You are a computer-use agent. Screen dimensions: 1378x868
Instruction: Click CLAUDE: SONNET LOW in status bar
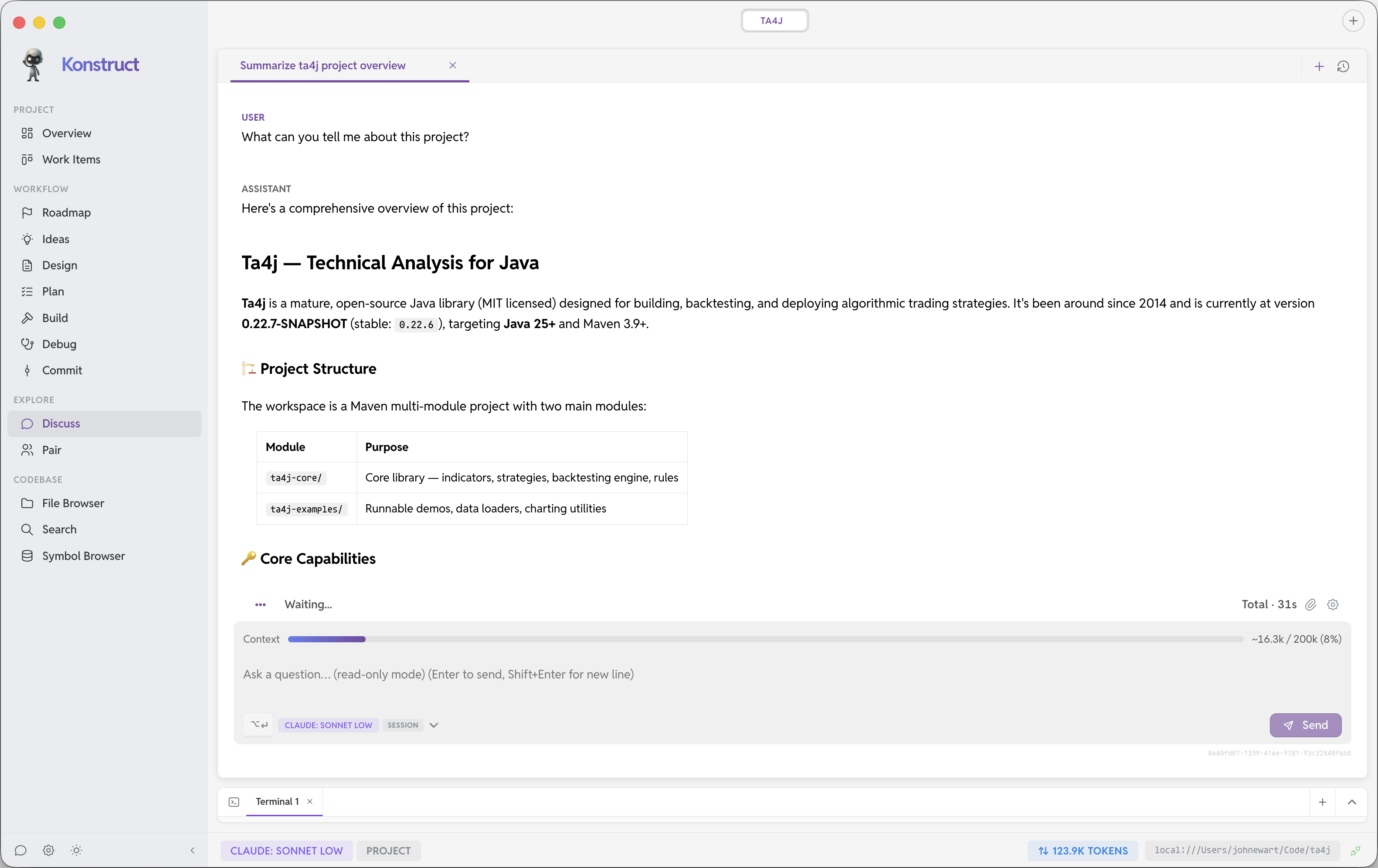click(x=287, y=851)
